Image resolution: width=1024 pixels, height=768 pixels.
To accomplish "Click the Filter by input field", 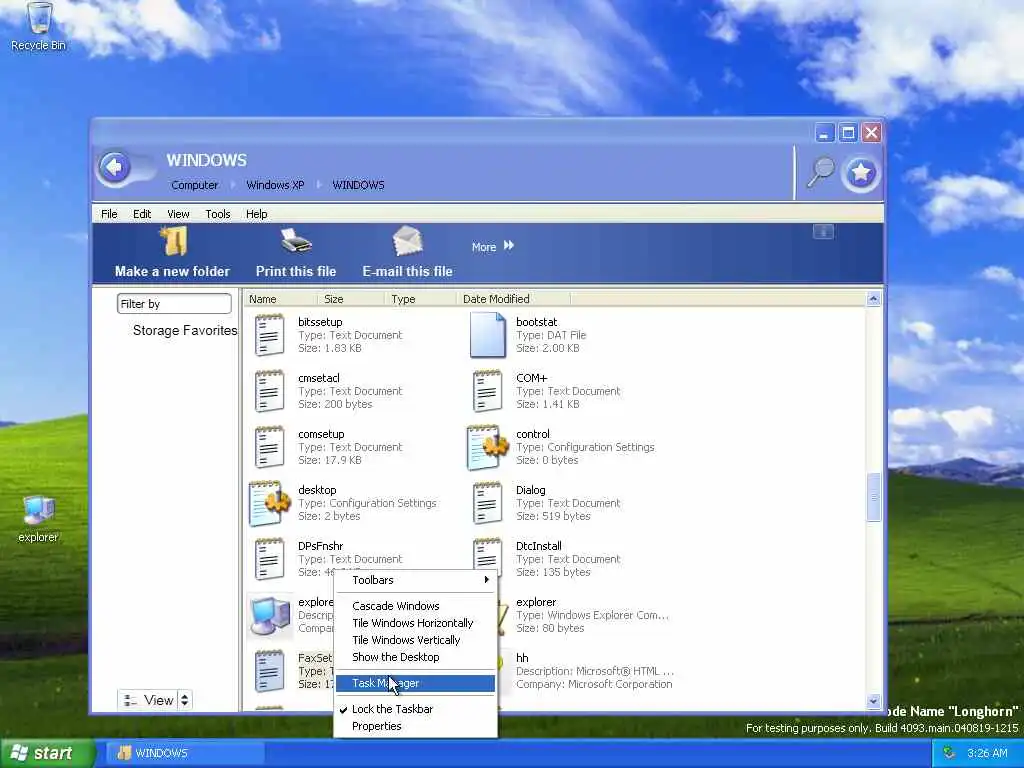I will 174,304.
